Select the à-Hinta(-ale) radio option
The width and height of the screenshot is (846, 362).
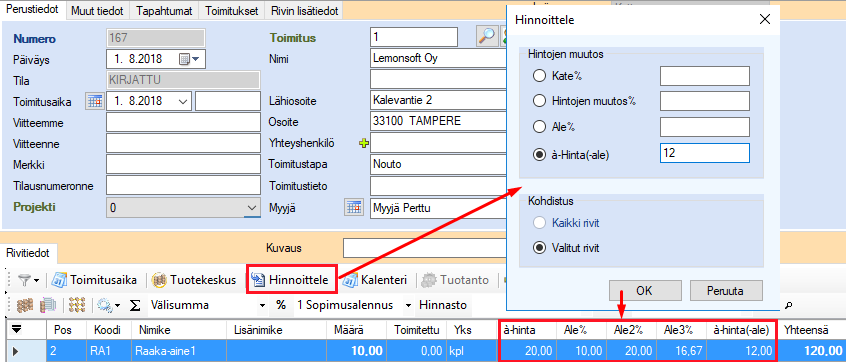539,154
